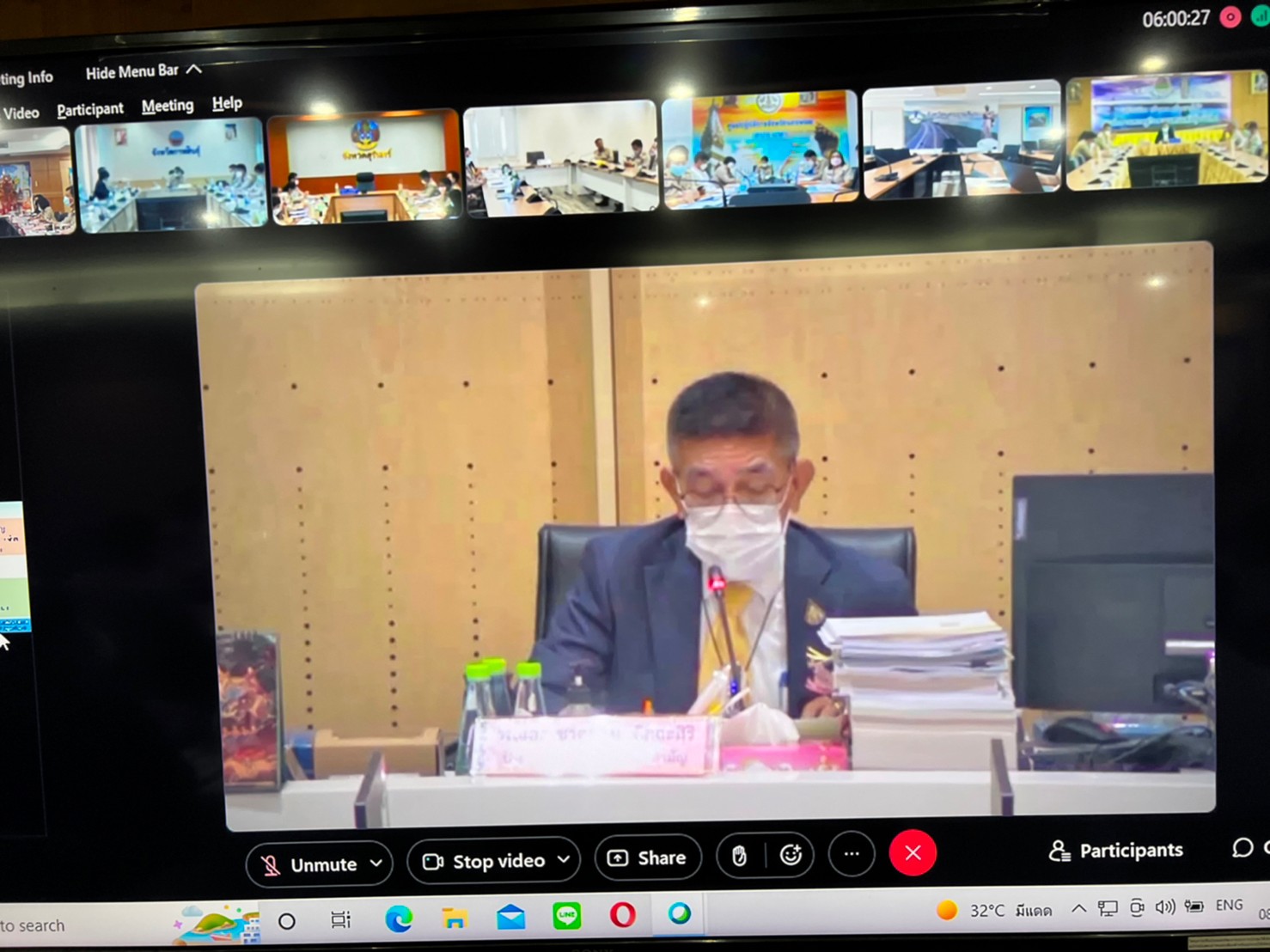Open the Participant menu
Image resolution: width=1270 pixels, height=952 pixels.
click(x=90, y=108)
